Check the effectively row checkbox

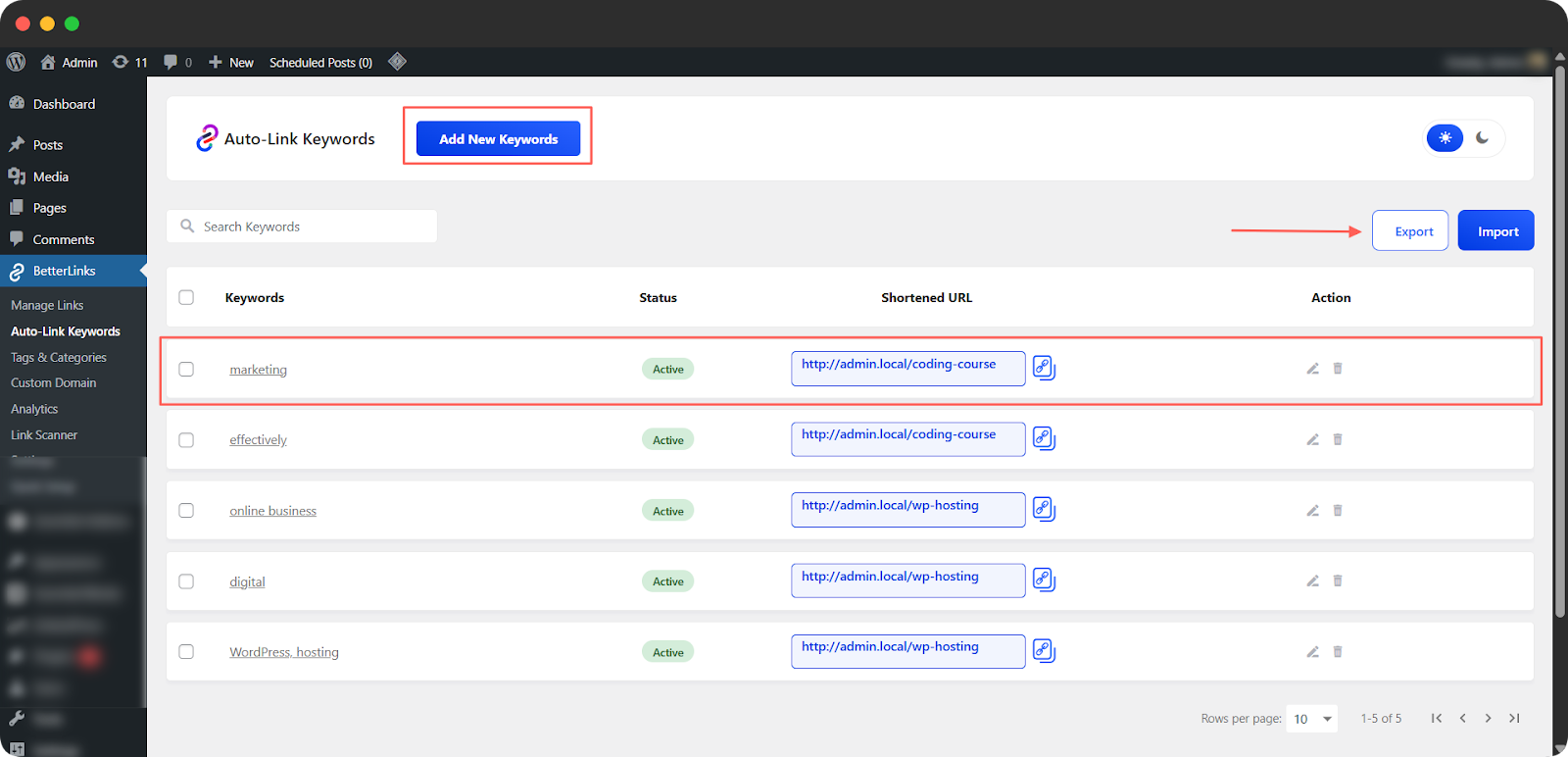point(186,439)
